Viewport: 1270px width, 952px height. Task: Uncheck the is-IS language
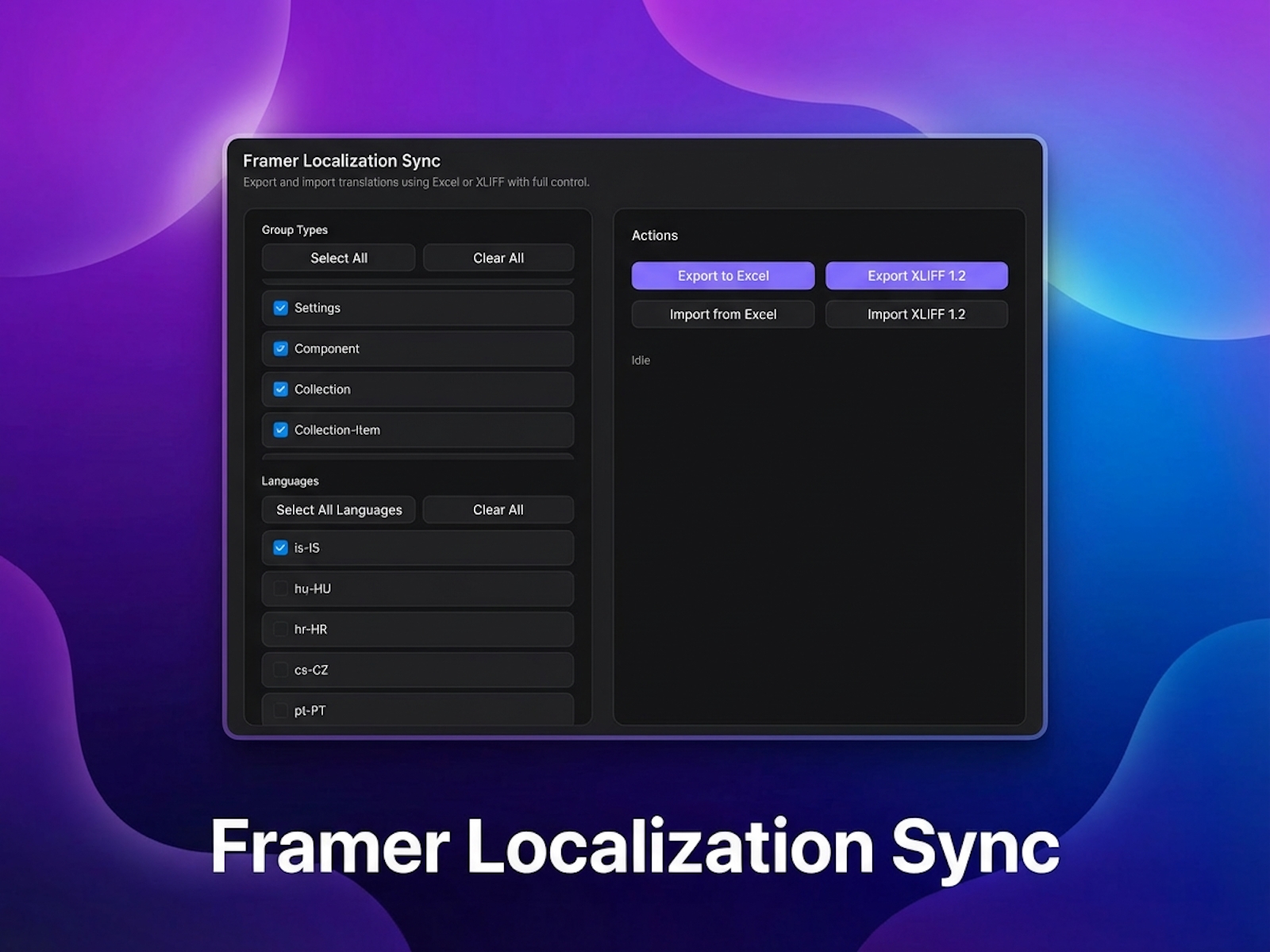(x=280, y=547)
